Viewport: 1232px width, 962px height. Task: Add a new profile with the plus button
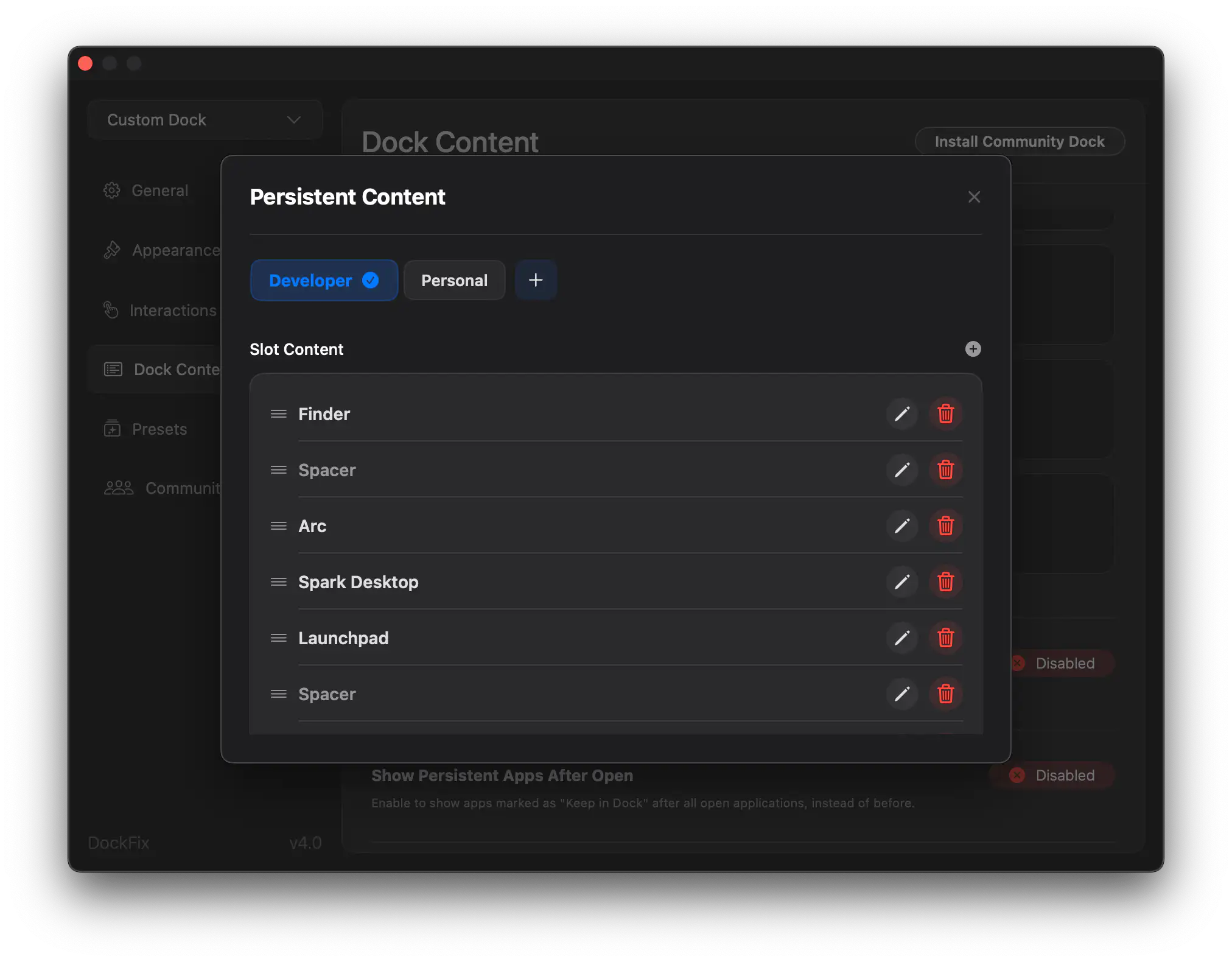[535, 279]
